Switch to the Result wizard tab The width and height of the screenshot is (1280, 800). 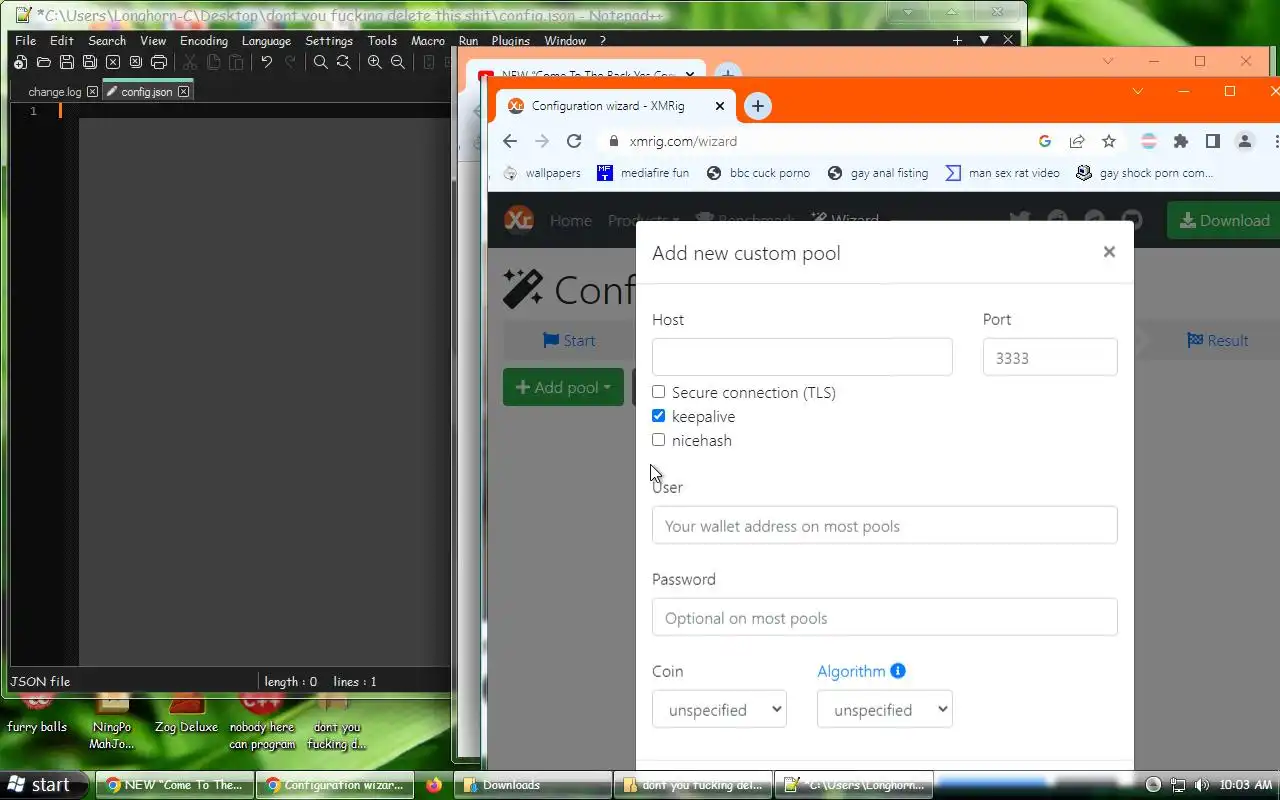tap(1217, 340)
